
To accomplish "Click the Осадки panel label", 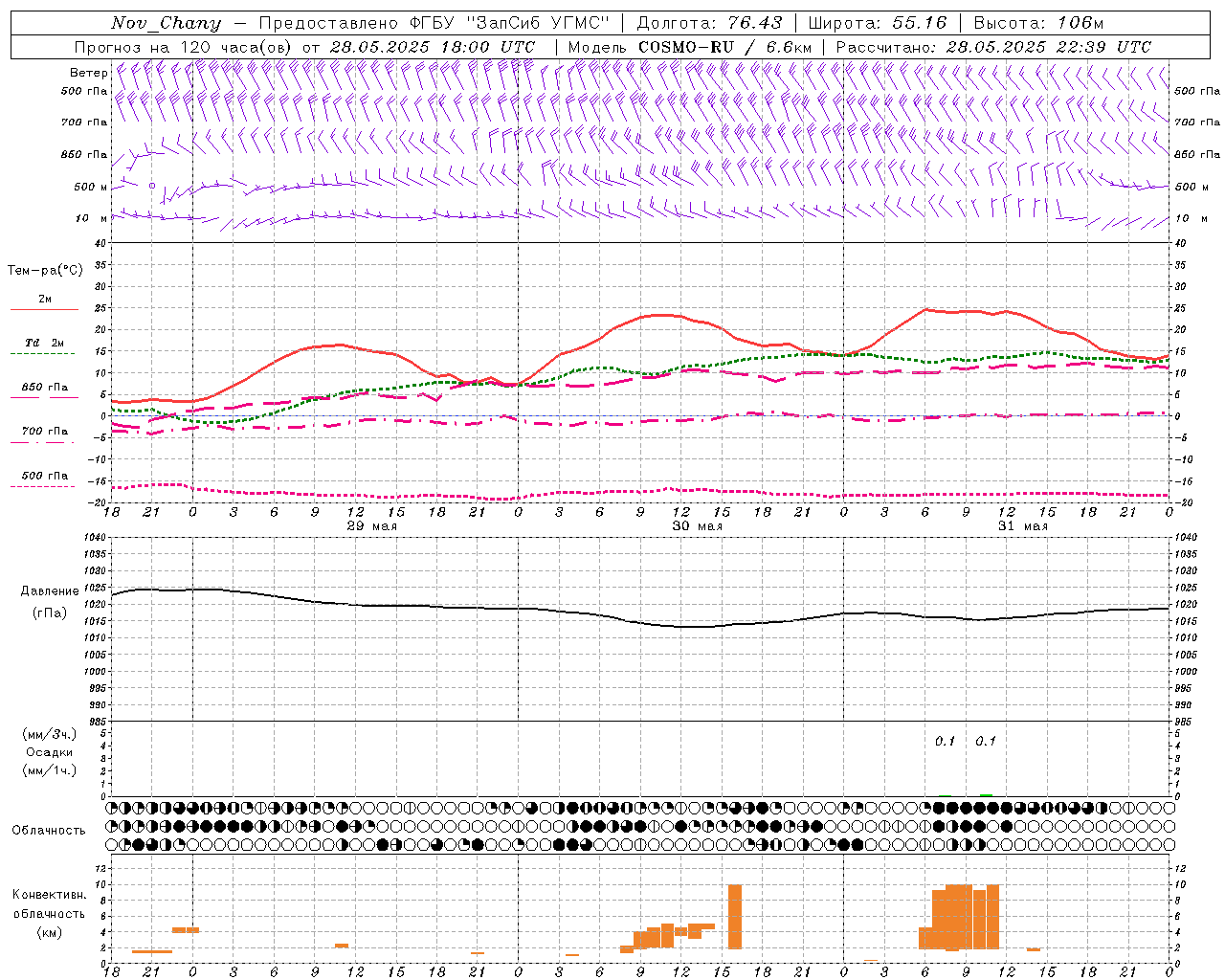I will click(50, 752).
